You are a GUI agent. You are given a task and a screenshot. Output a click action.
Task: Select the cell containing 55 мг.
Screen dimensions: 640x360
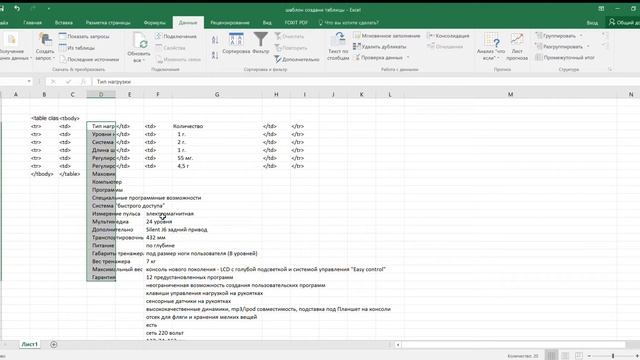[217, 158]
